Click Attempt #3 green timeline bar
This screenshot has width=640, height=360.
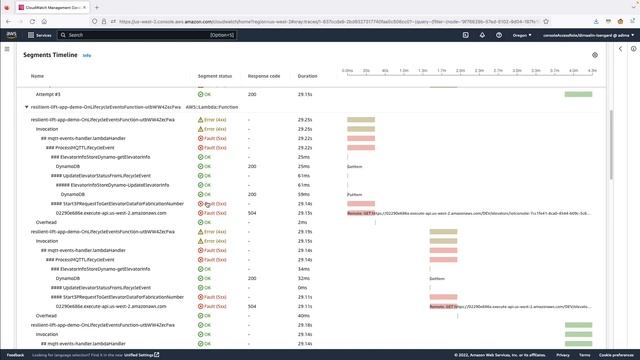tap(578, 94)
